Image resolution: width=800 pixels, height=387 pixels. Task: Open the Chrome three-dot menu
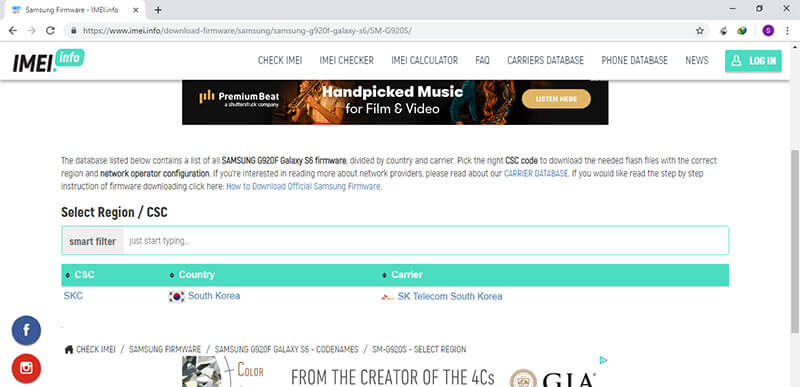tap(787, 31)
